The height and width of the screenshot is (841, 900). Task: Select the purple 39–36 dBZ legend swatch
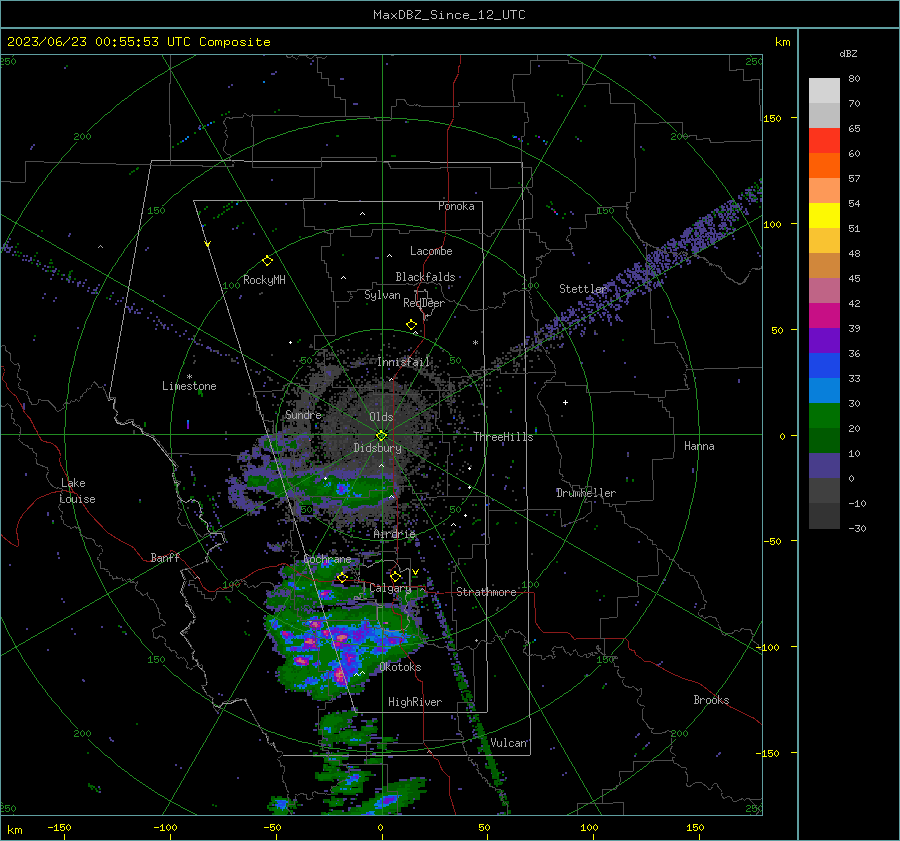click(824, 341)
